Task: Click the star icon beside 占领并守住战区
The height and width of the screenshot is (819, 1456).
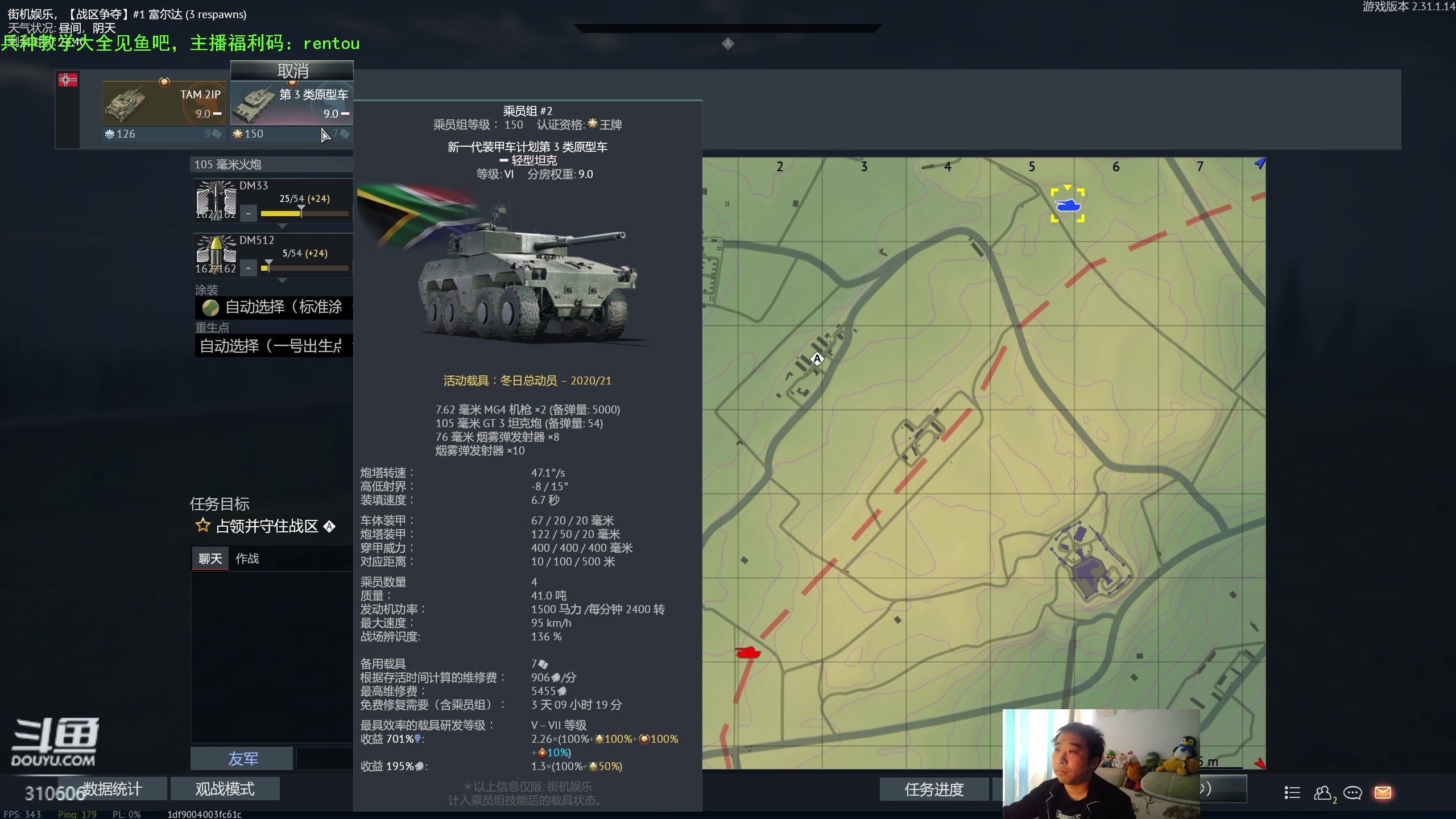Action: pos(202,526)
